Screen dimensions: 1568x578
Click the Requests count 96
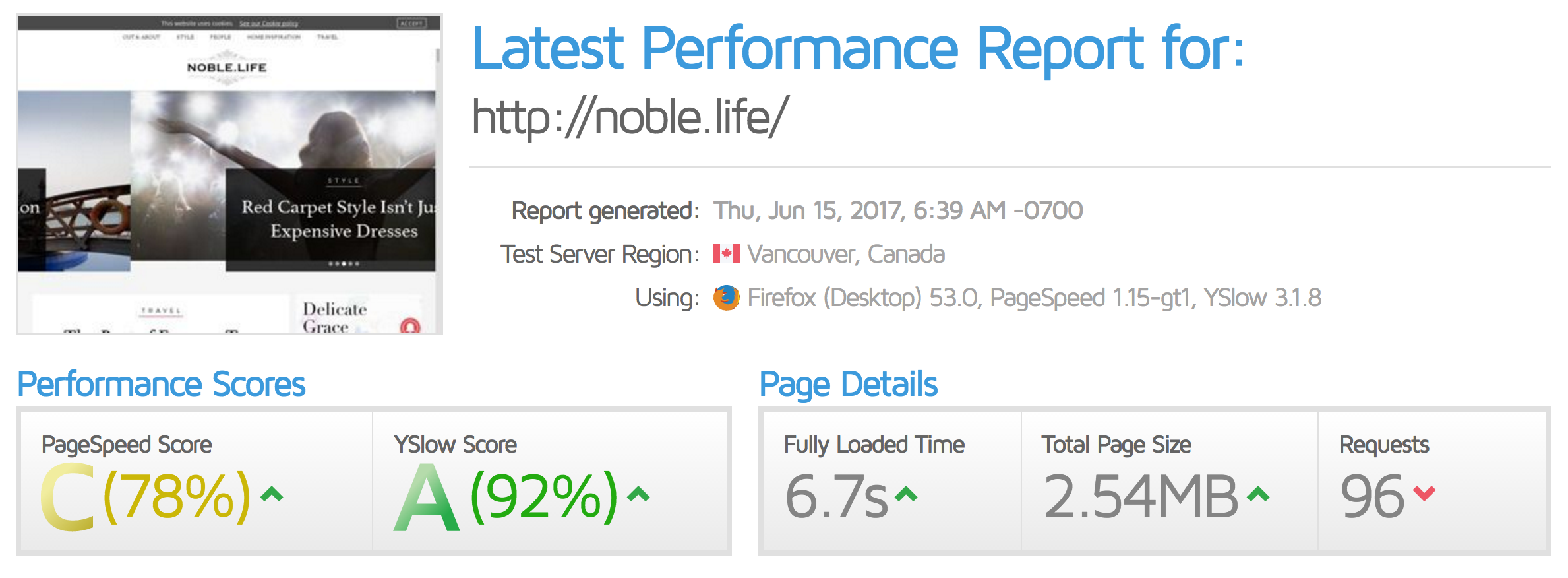click(1372, 496)
